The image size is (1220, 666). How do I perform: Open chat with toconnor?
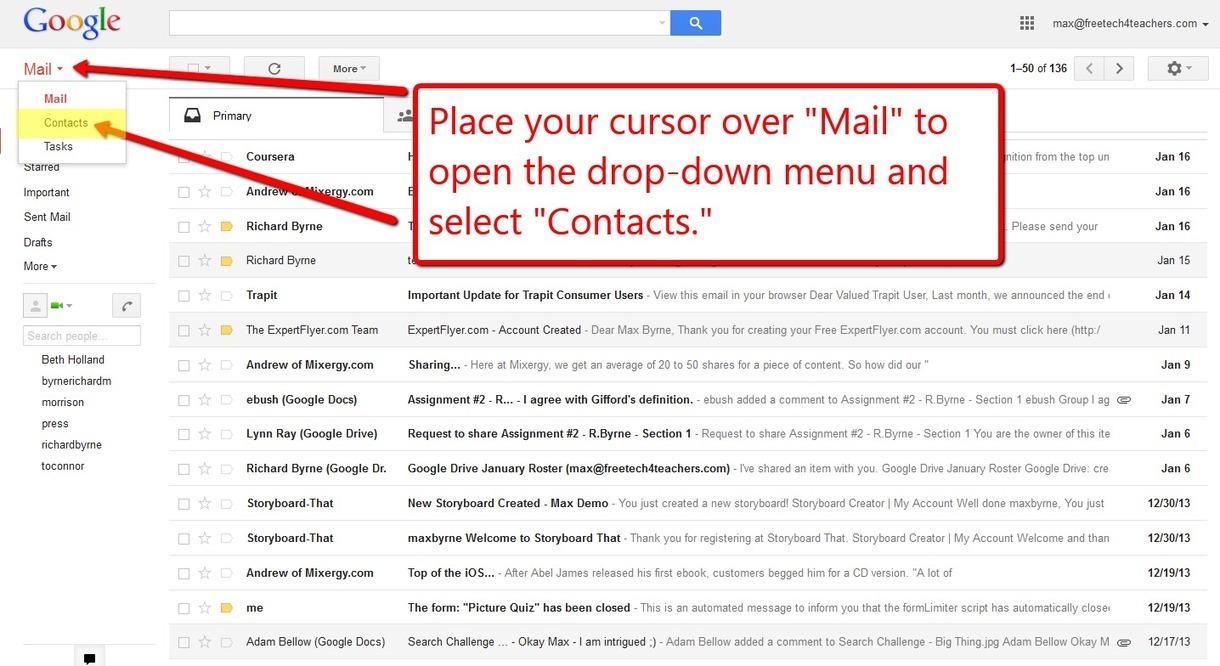click(x=63, y=466)
